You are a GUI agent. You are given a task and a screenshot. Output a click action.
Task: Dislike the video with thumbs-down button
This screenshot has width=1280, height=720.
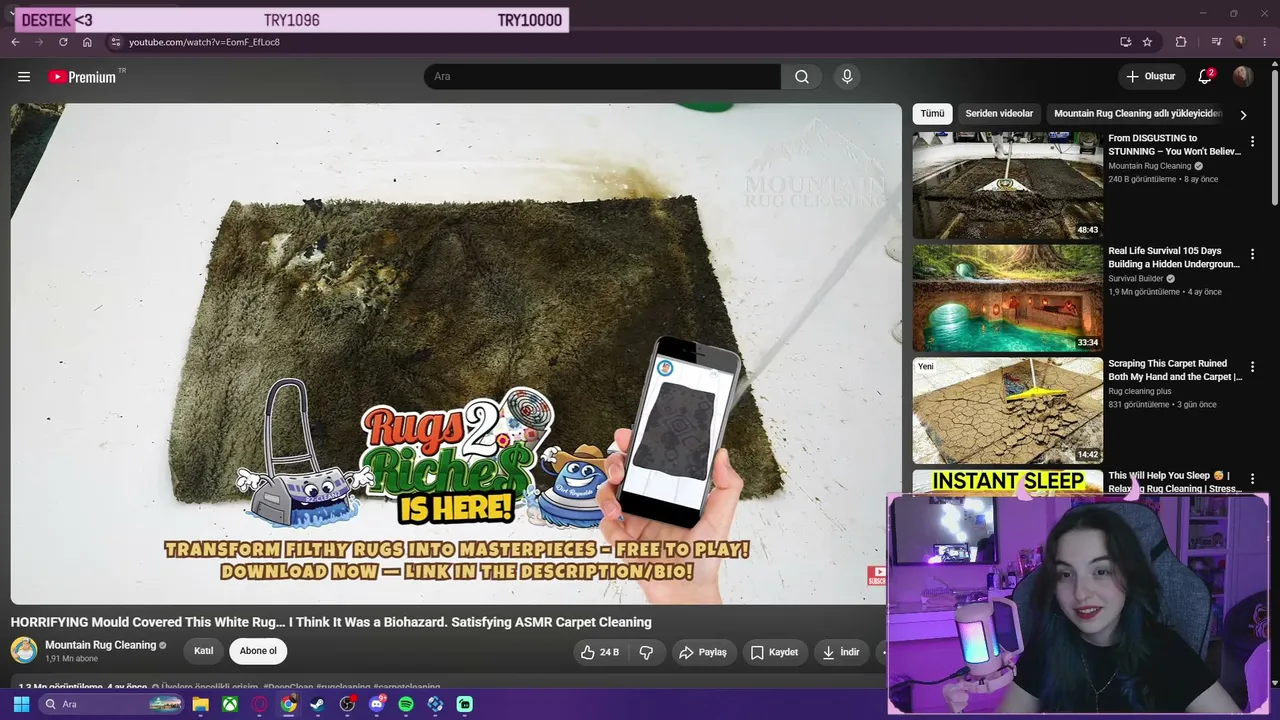pyautogui.click(x=646, y=652)
